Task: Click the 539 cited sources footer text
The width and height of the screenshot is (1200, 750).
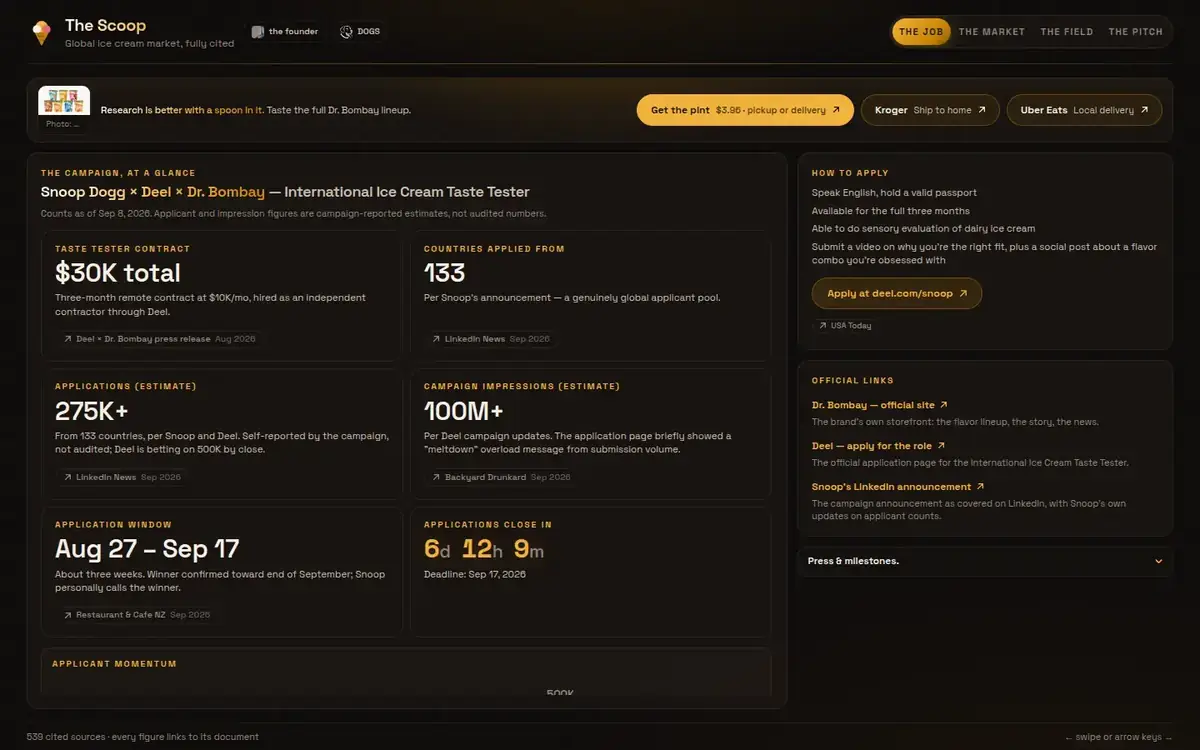Action: (143, 737)
